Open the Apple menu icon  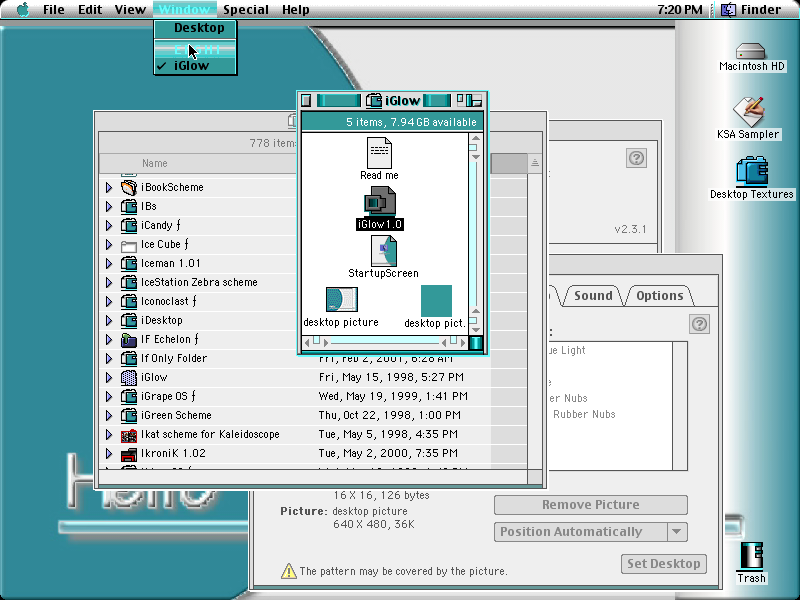point(23,9)
